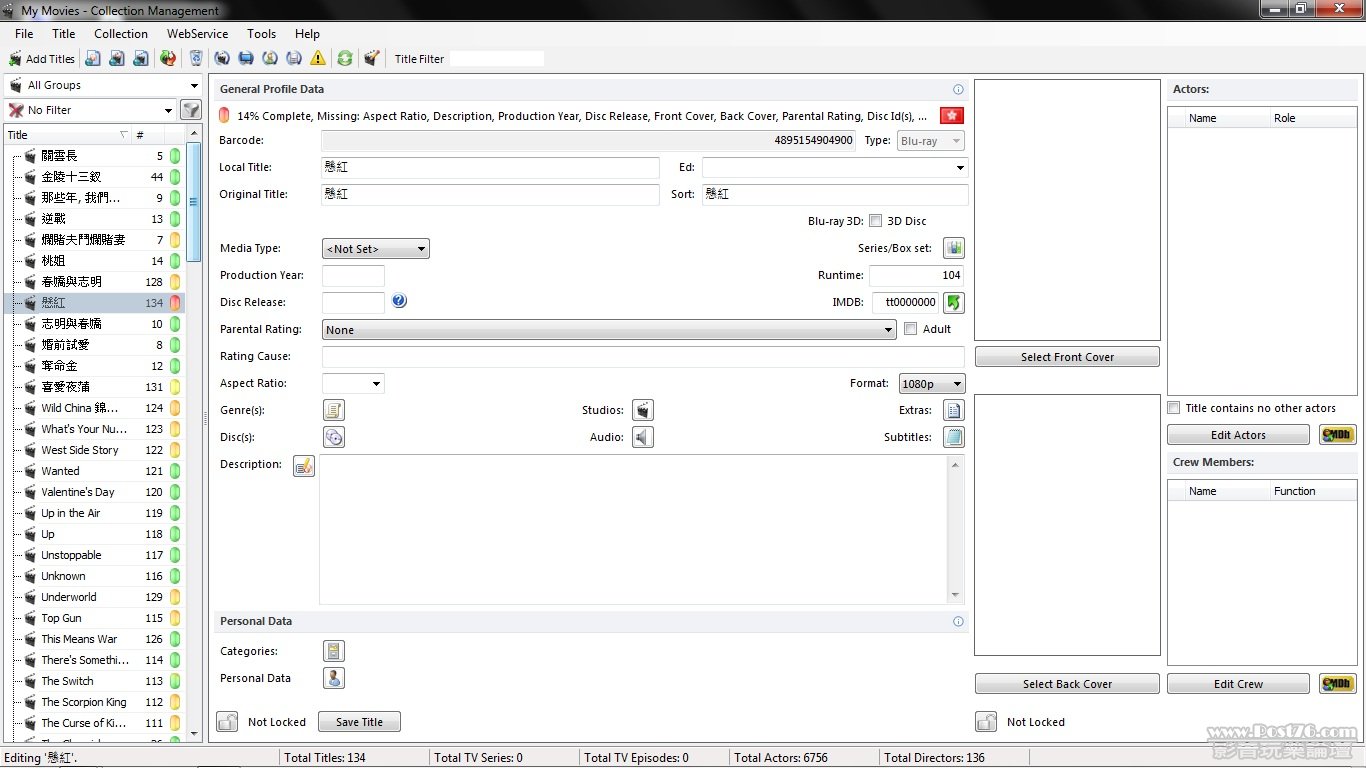Click the IMDb button next to Edit Crew
Image resolution: width=1366 pixels, height=768 pixels.
[1338, 684]
